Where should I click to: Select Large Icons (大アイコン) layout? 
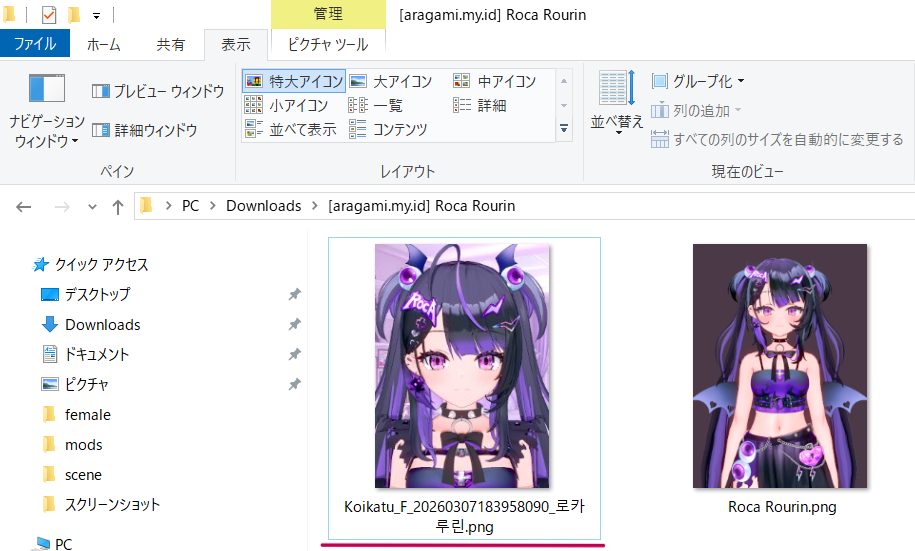pos(391,82)
